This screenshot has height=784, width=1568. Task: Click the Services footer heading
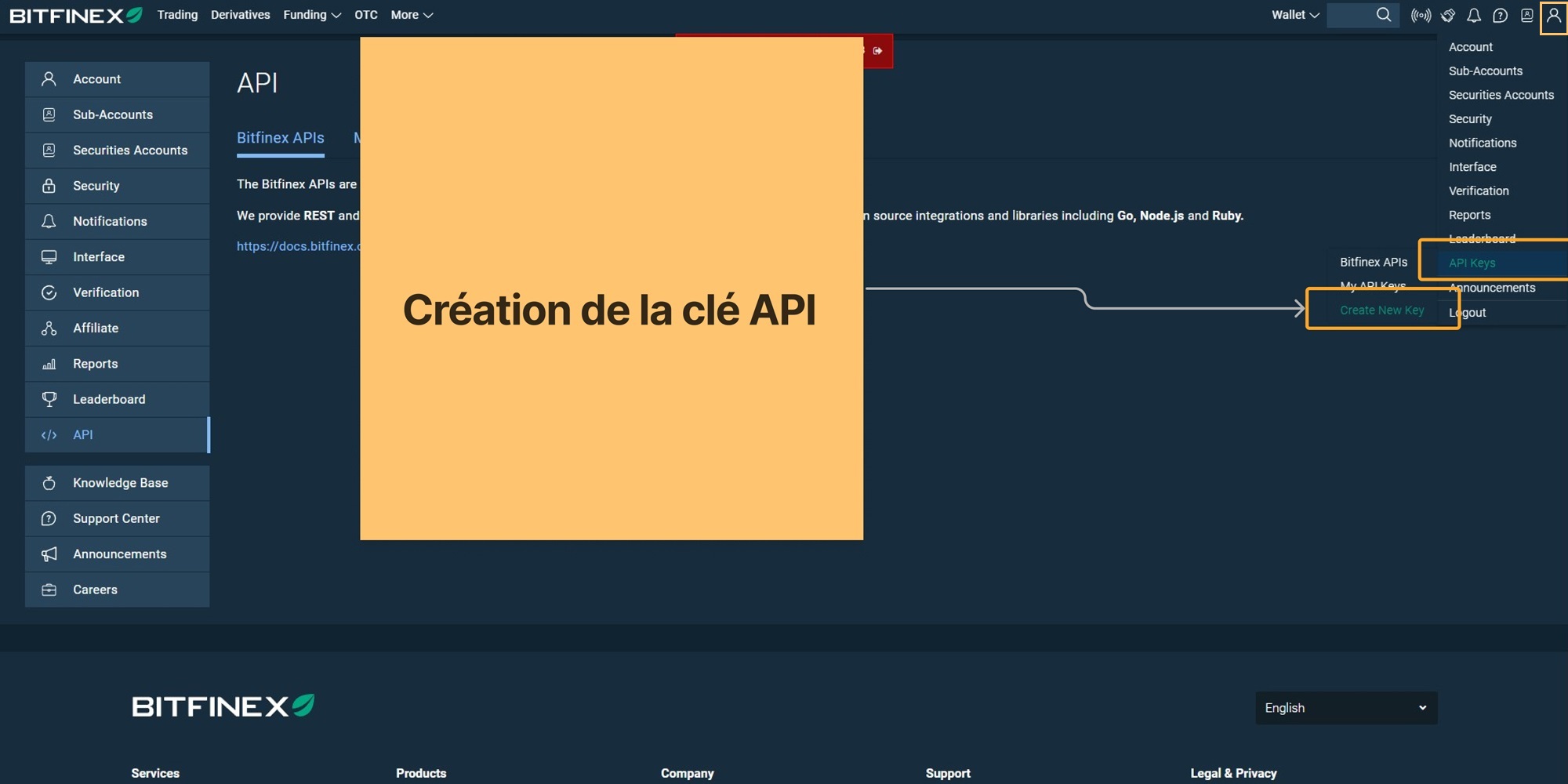[155, 773]
